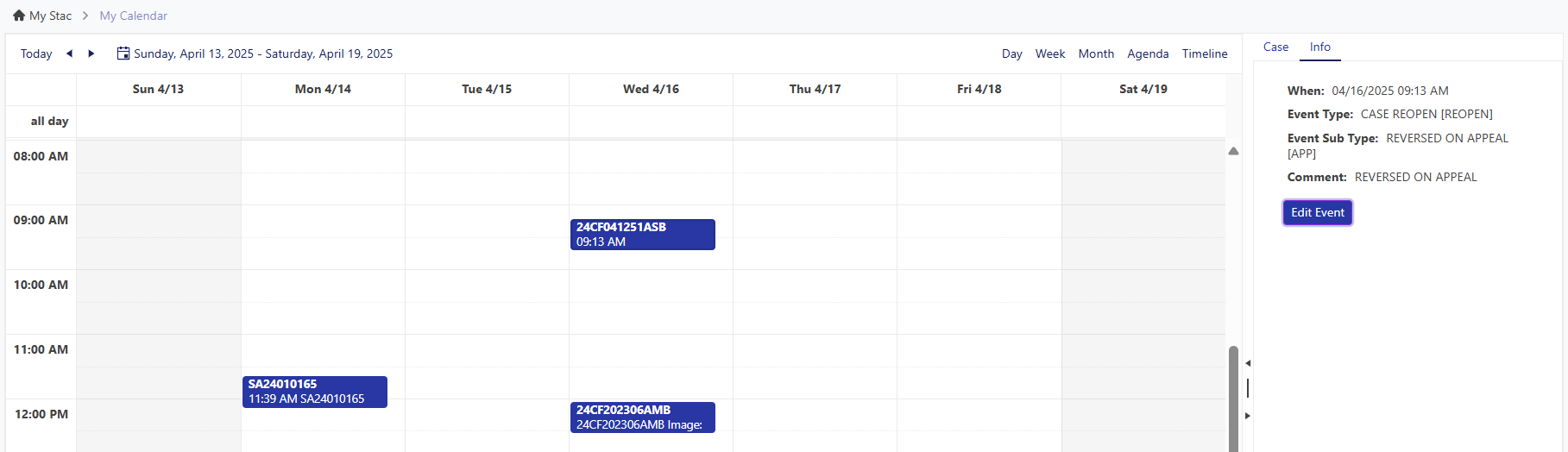The width and height of the screenshot is (1568, 452).
Task: Open the date picker calendar icon
Action: click(123, 53)
